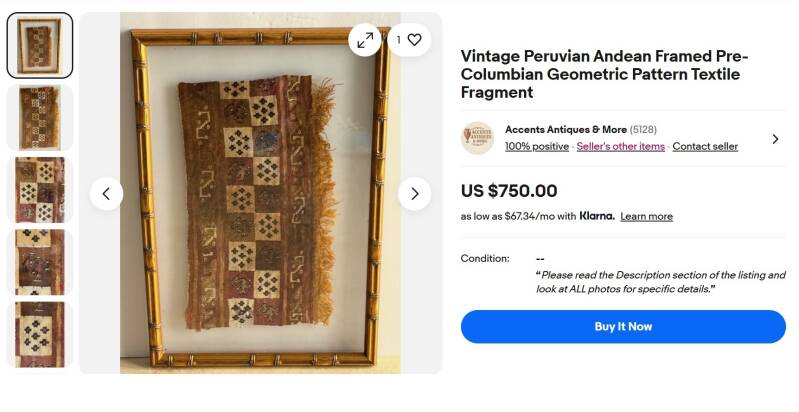799x412 pixels.
Task: Go to next product image
Action: pyautogui.click(x=414, y=193)
